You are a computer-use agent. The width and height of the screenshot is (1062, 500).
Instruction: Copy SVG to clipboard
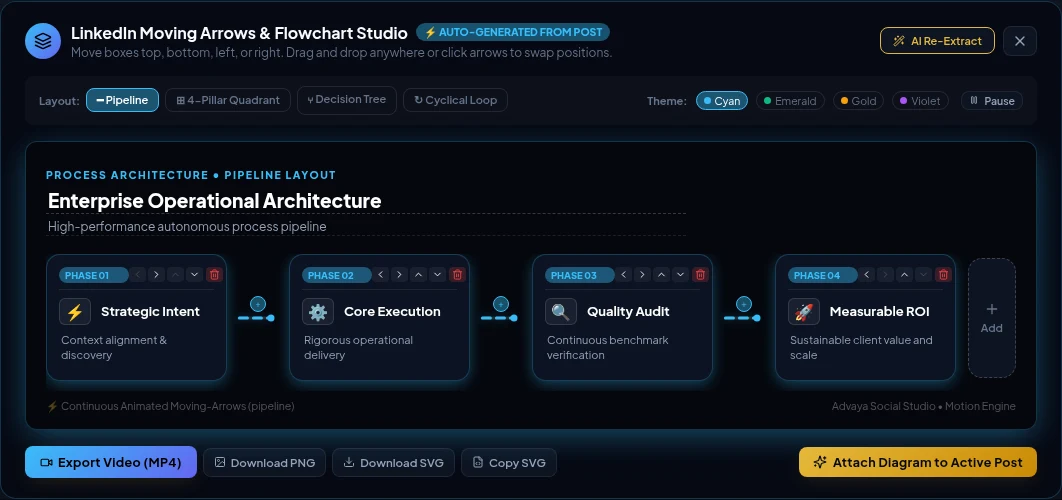[509, 463]
